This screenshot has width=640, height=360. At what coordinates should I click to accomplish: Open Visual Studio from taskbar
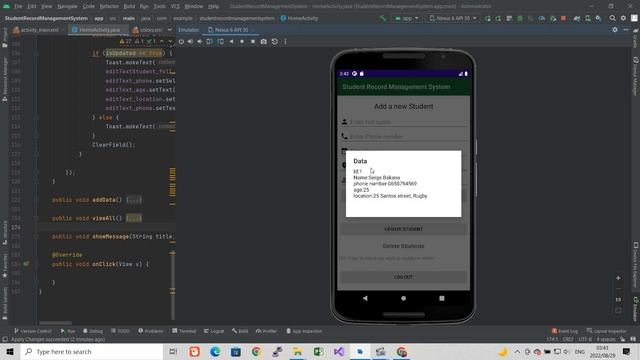[x=339, y=351]
